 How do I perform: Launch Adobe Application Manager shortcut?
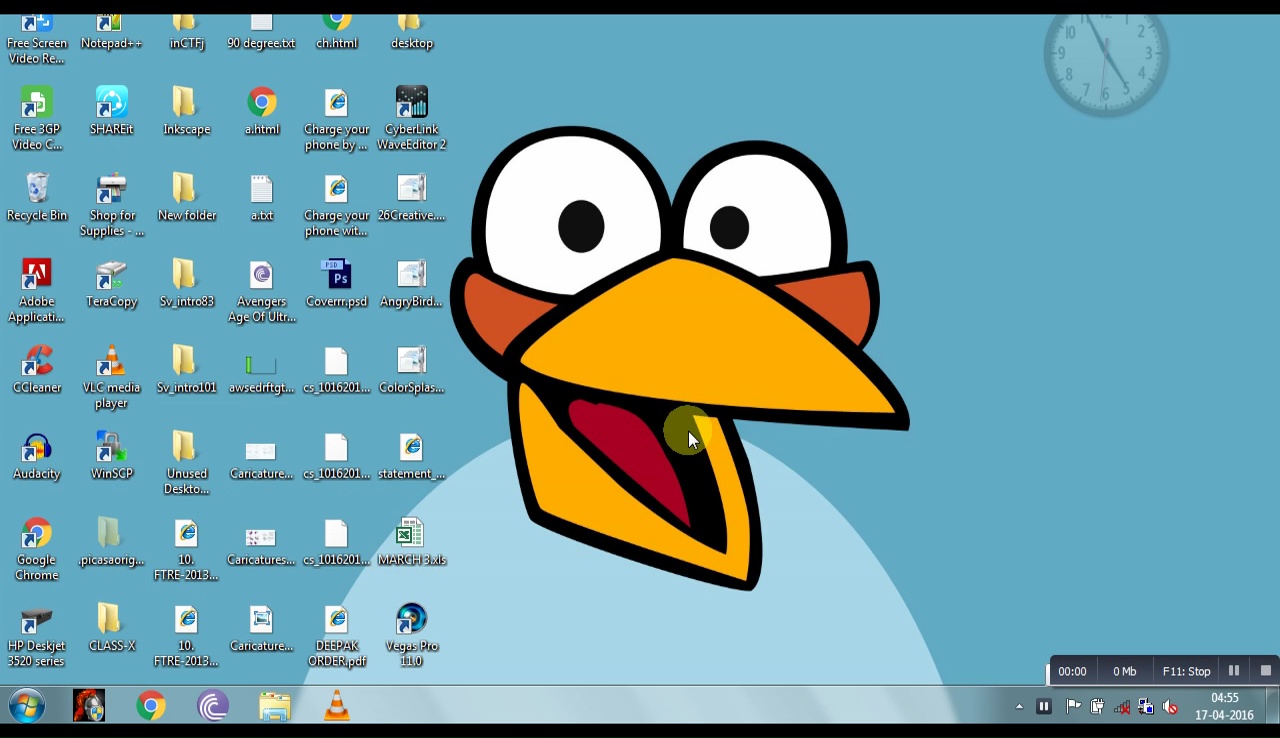37,291
